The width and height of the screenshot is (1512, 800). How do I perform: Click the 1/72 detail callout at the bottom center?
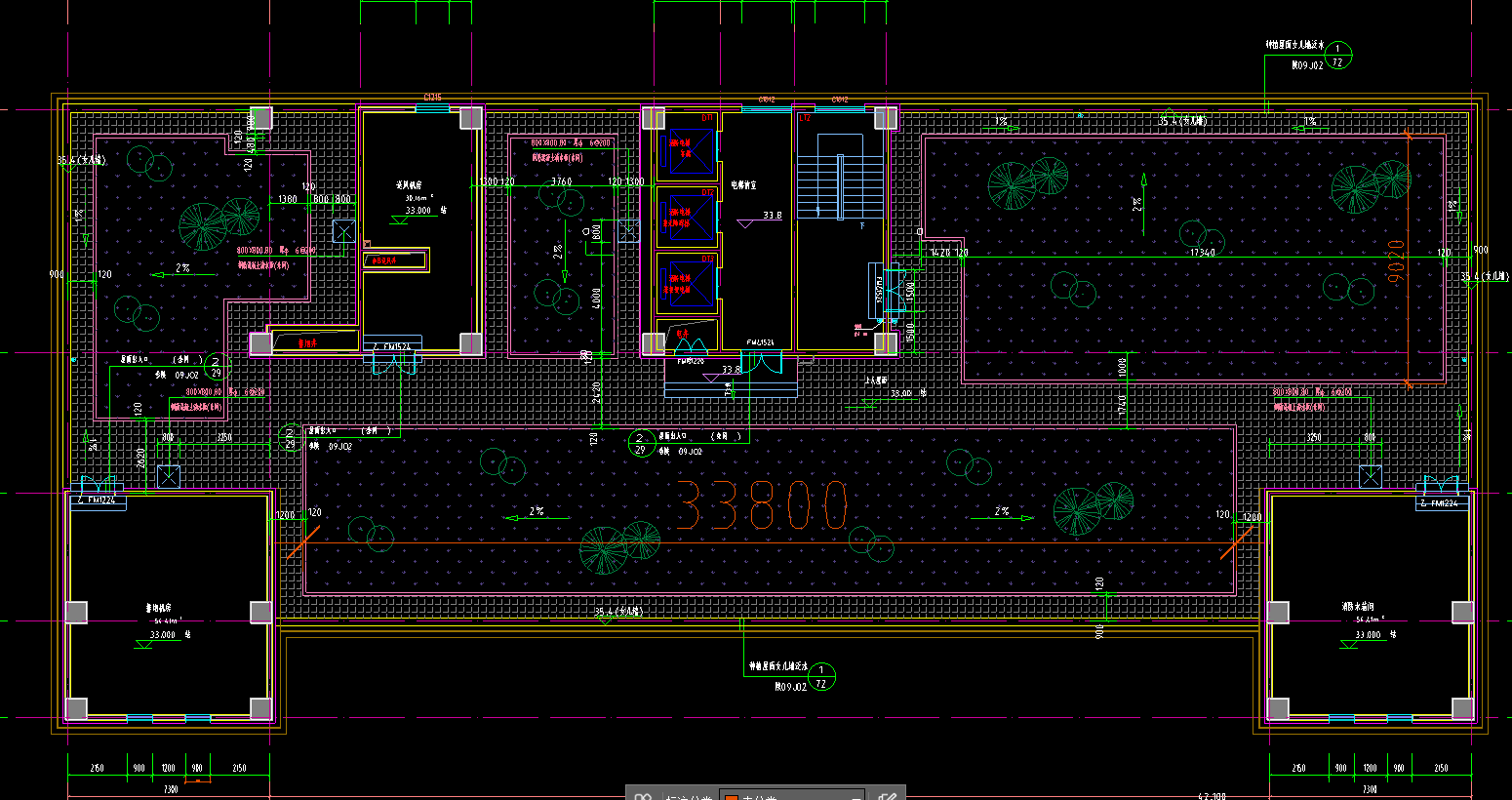click(x=822, y=675)
